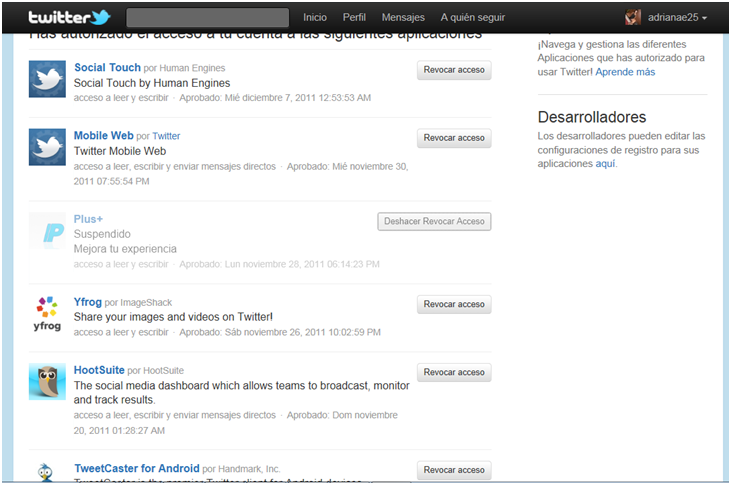Viewport: 731px width, 485px height.
Task: Click the adrianae25 profile avatar
Action: pyautogui.click(x=633, y=17)
